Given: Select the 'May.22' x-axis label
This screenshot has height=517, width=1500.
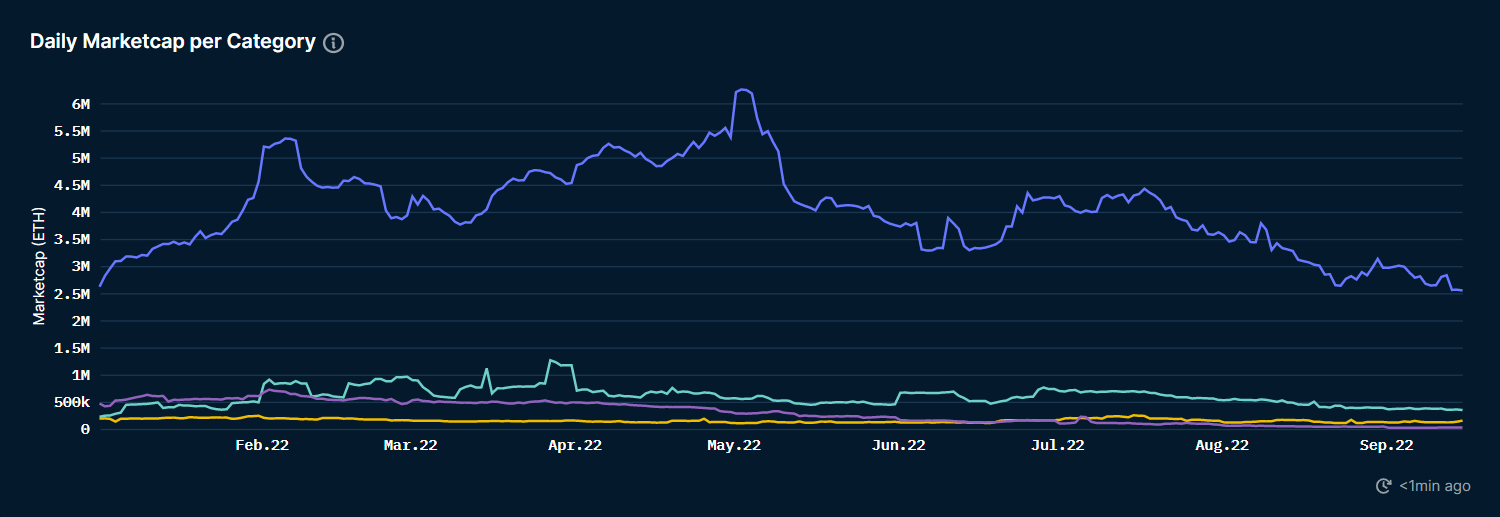Looking at the screenshot, I should tap(734, 446).
